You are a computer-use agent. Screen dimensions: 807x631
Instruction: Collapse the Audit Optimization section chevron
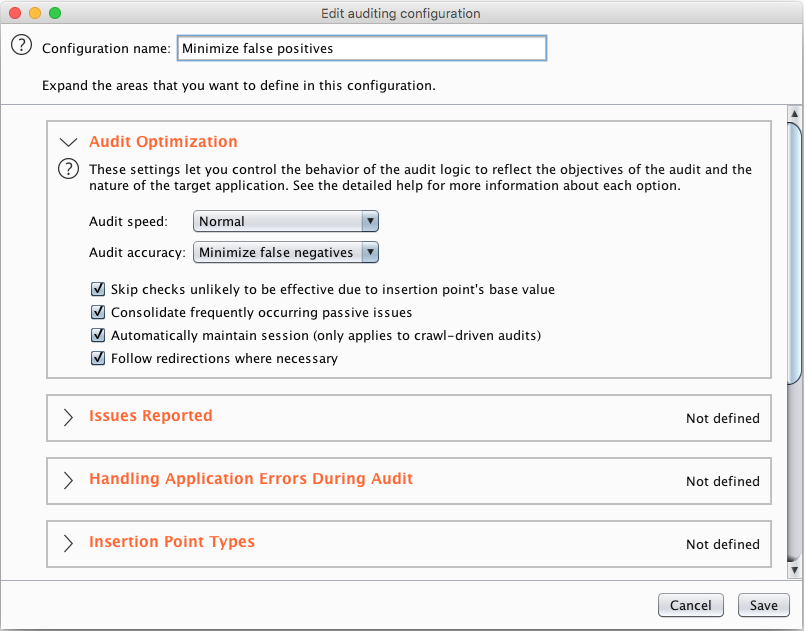68,142
